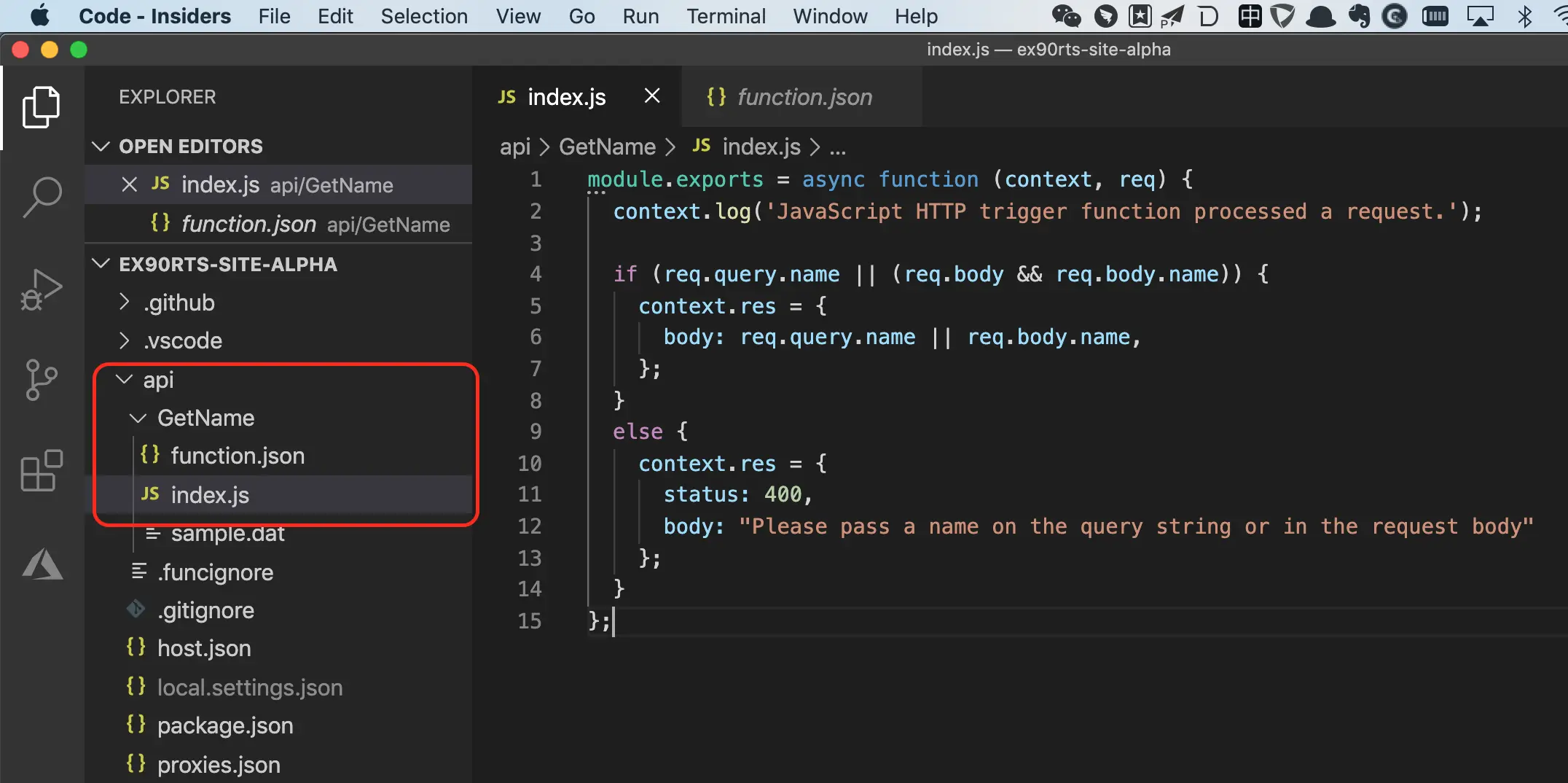The width and height of the screenshot is (1568, 783).
Task: Open the Extensions view
Action: point(42,470)
